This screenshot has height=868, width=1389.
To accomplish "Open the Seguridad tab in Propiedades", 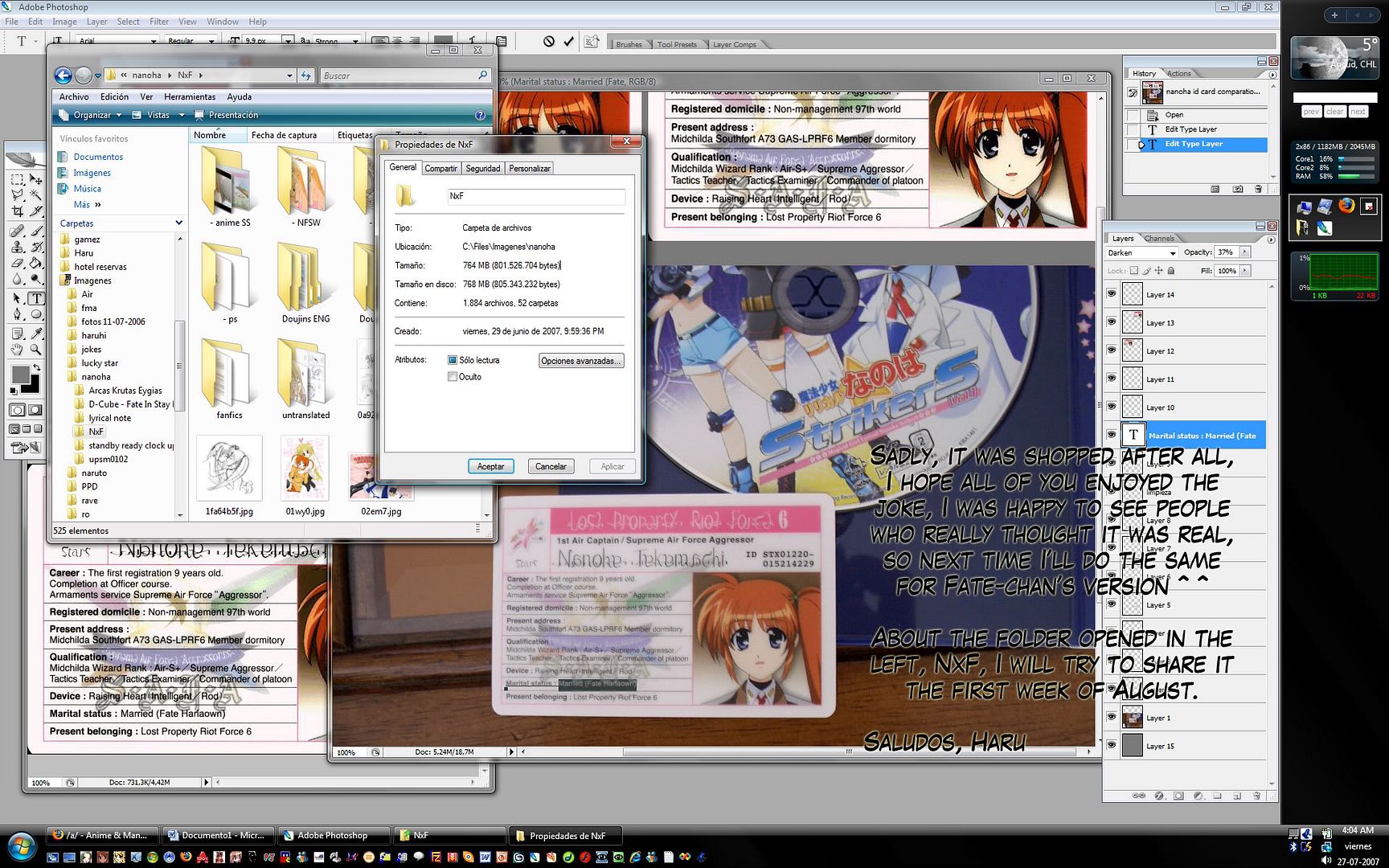I will point(482,169).
